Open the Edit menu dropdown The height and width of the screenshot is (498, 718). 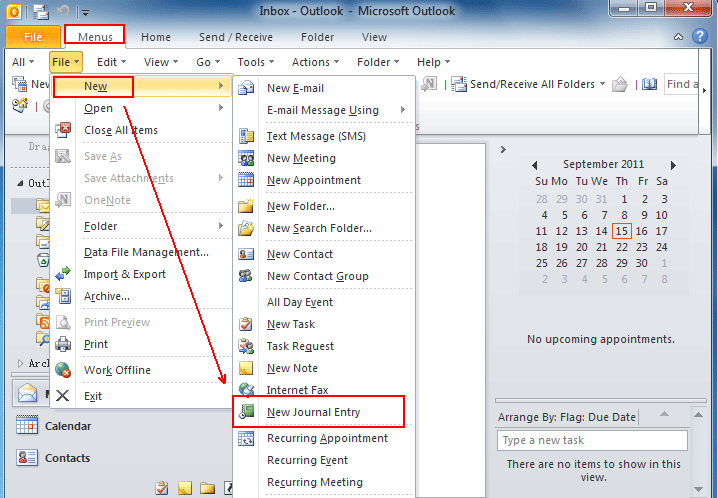pos(111,62)
